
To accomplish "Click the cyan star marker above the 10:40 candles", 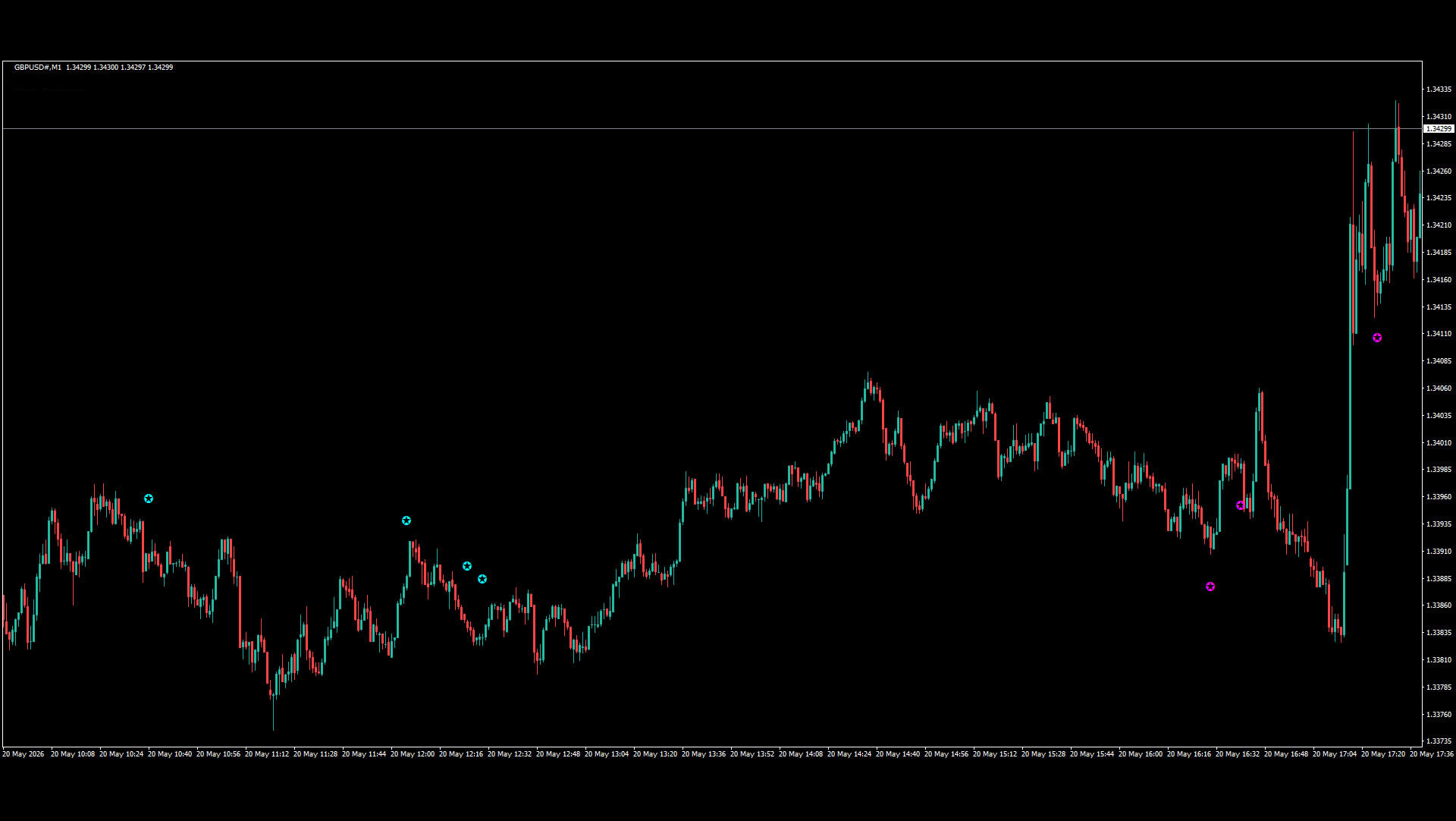I will coord(149,499).
